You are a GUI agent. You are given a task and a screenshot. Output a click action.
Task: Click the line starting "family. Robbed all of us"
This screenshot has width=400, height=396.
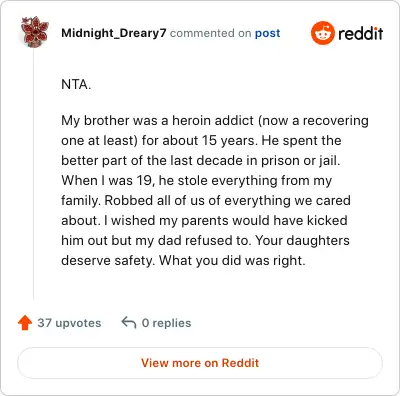pyautogui.click(x=206, y=200)
